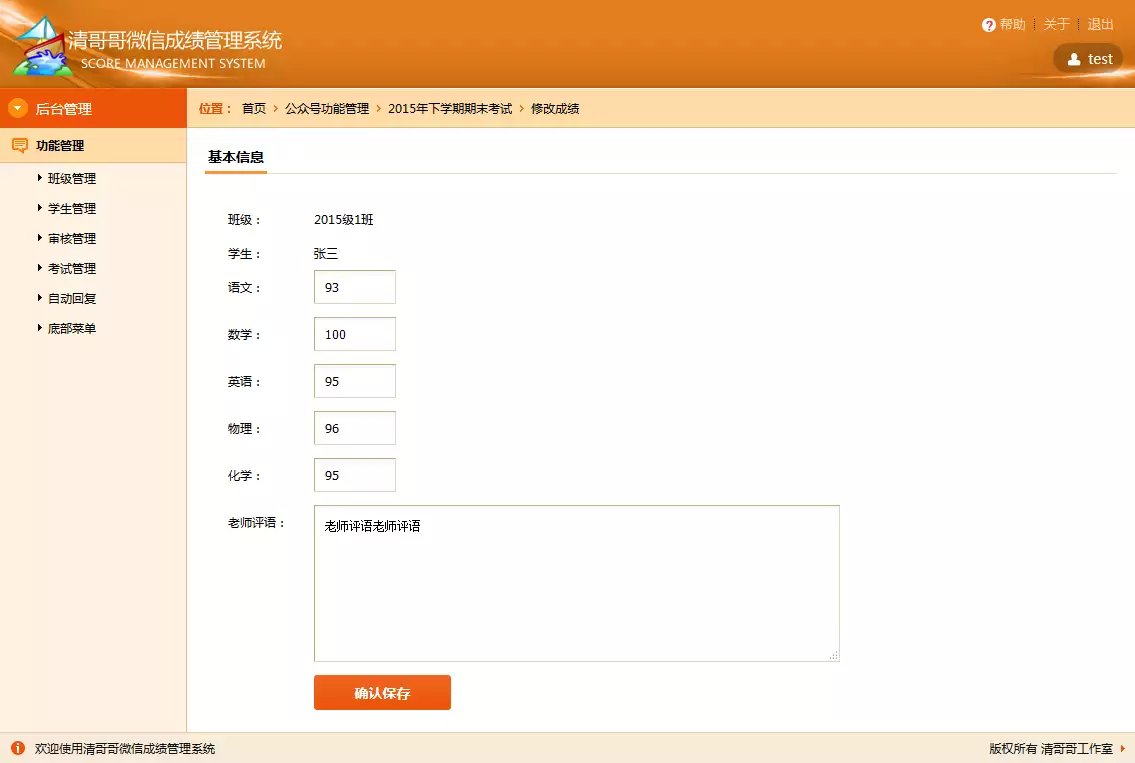Expand the 班级管理 tree item
Image resolution: width=1135 pixels, height=763 pixels.
[x=71, y=179]
